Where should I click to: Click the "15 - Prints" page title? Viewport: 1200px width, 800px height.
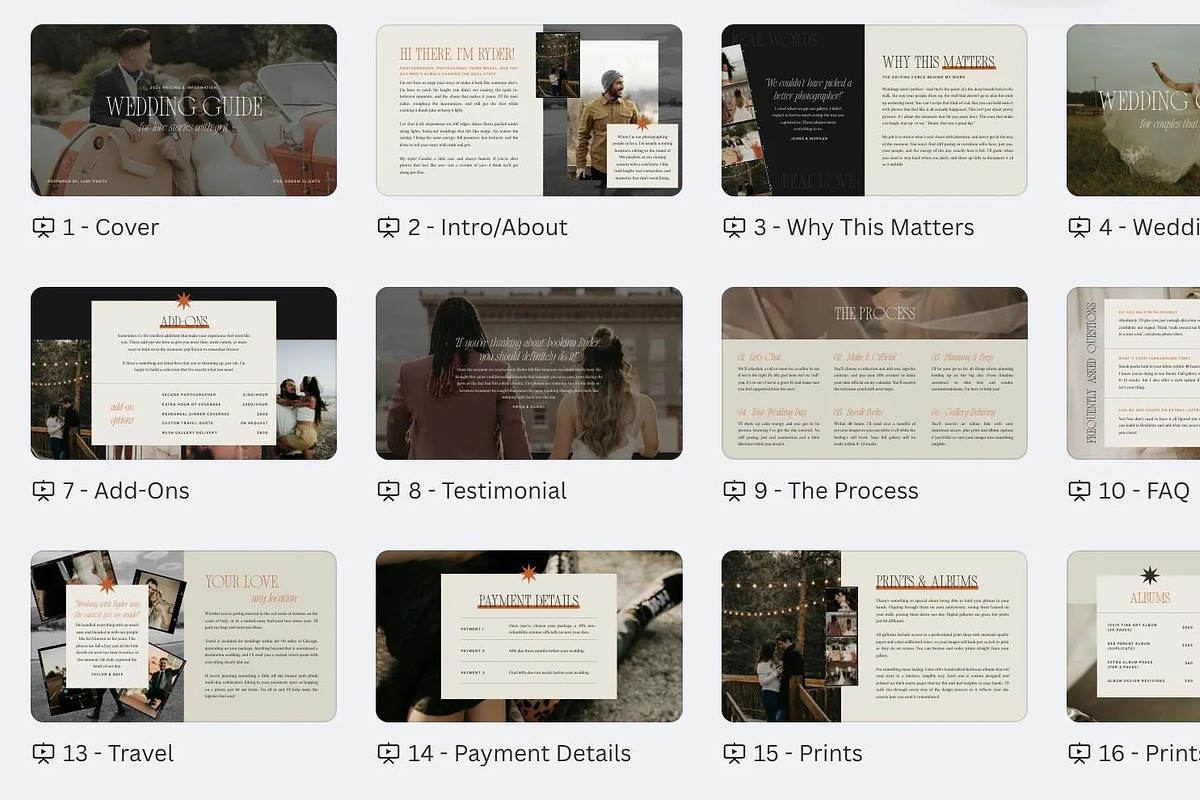(808, 753)
